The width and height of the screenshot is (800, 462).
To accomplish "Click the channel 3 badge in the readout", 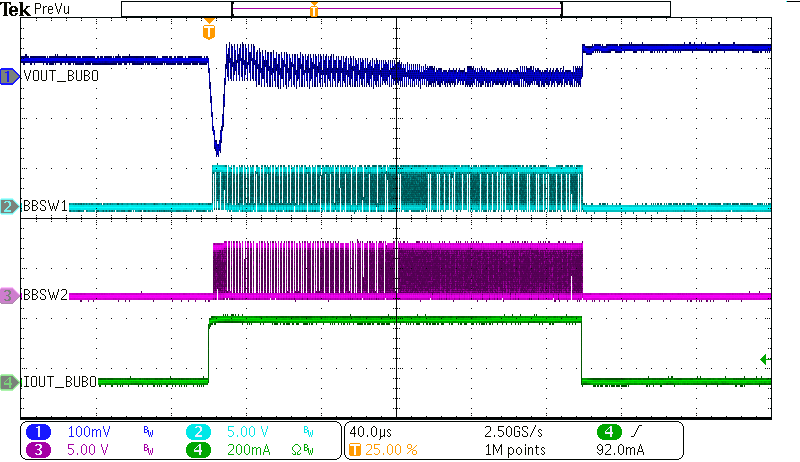I will [42, 449].
